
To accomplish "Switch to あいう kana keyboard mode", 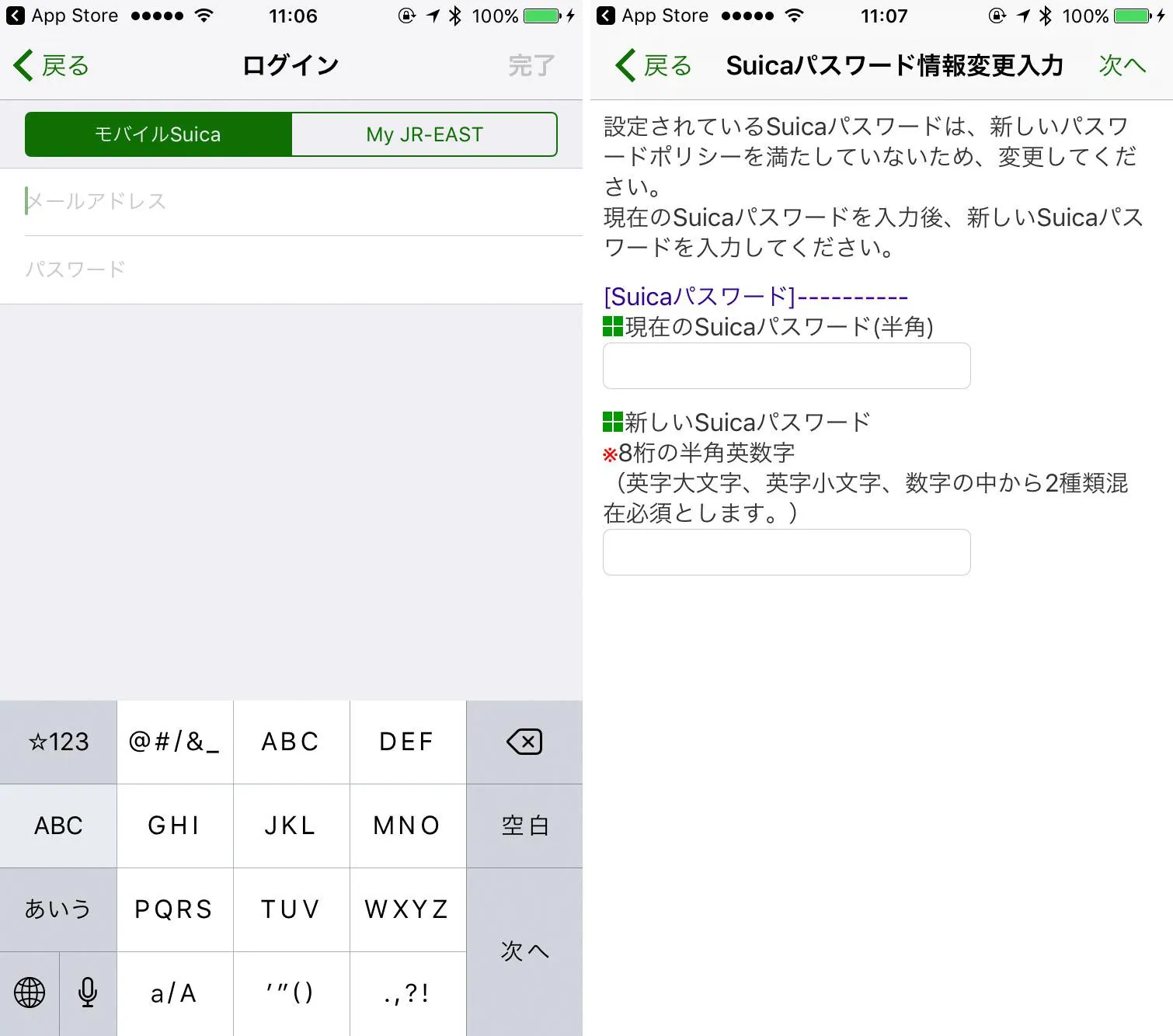I will click(58, 909).
